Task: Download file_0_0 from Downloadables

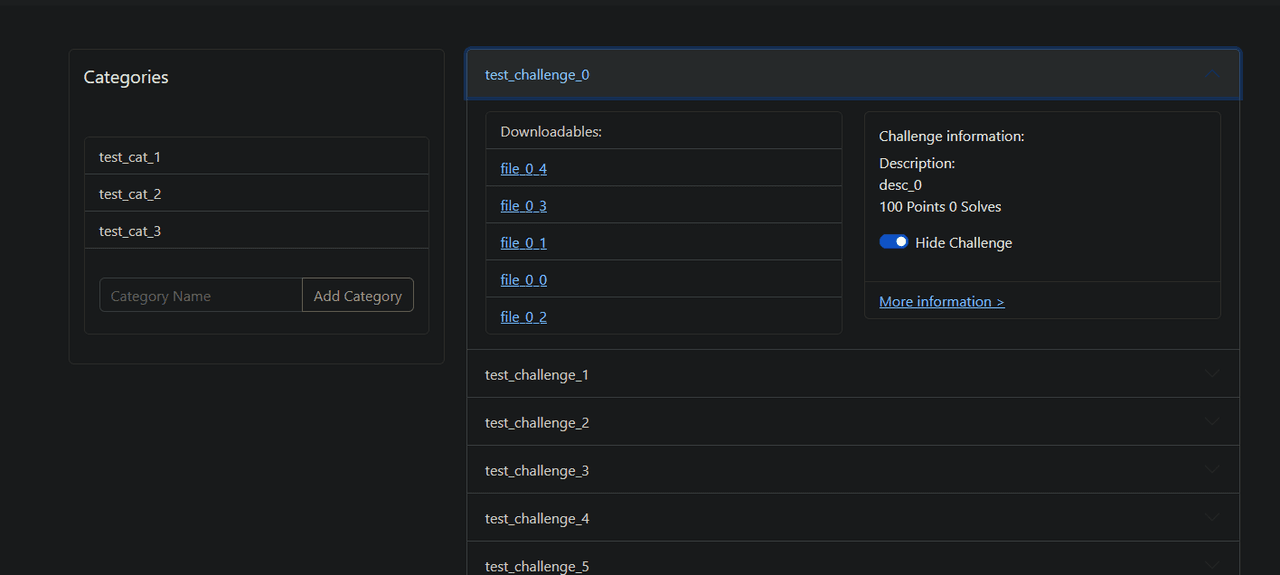Action: pos(523,280)
